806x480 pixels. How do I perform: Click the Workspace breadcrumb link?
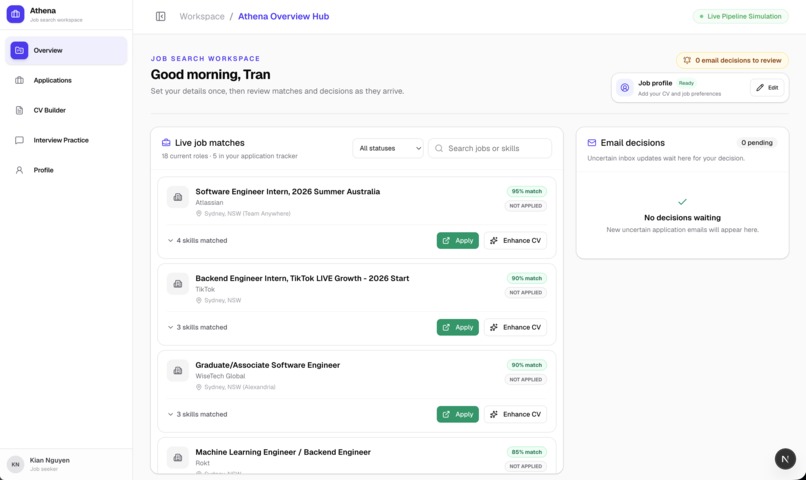click(202, 16)
